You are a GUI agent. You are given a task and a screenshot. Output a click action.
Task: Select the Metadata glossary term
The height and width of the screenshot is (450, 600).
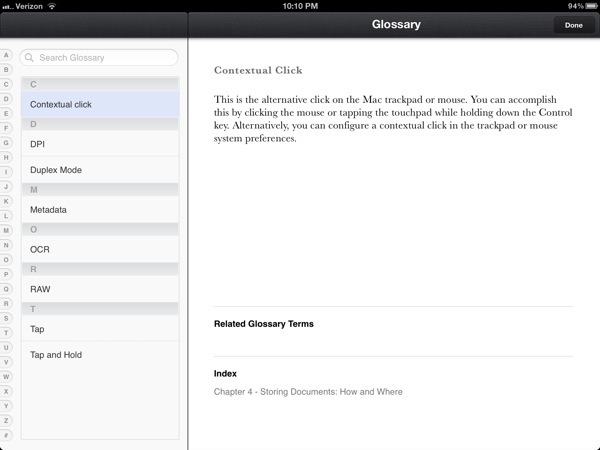click(100, 210)
